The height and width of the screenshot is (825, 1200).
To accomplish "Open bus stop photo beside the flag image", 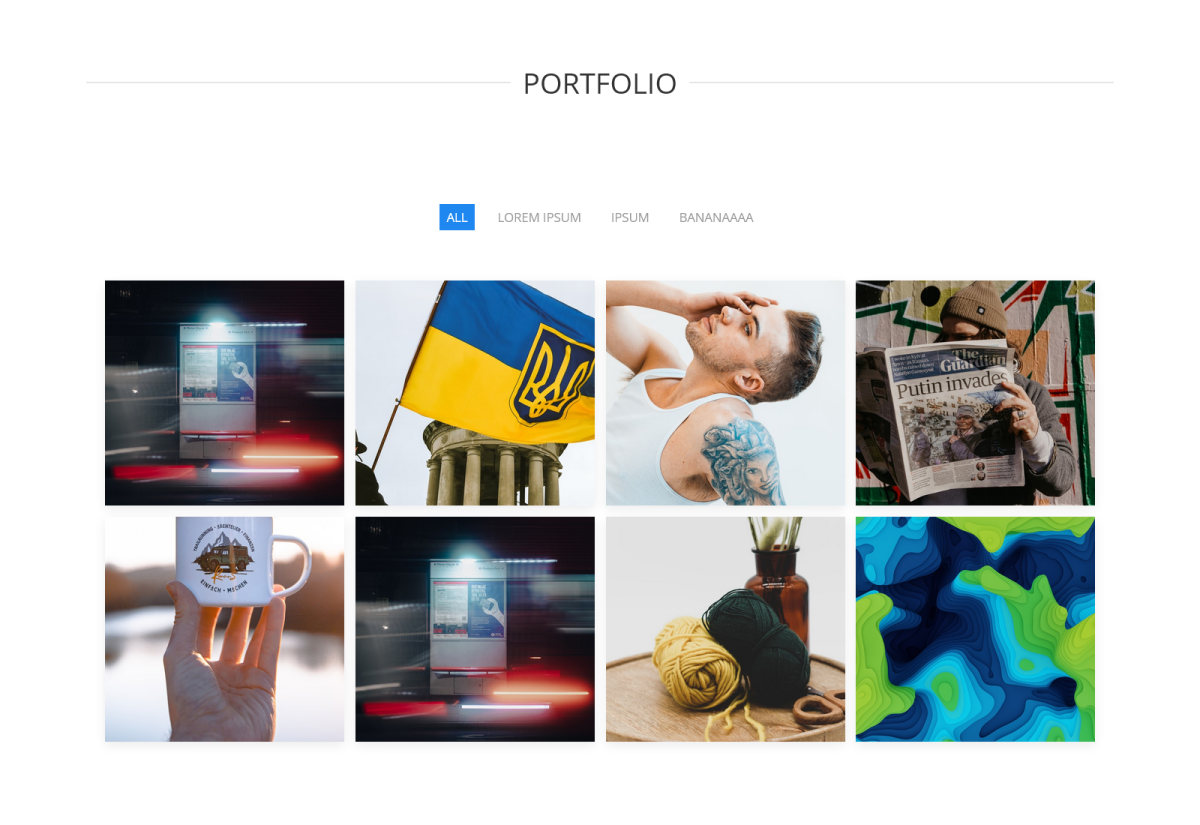I will tap(224, 393).
